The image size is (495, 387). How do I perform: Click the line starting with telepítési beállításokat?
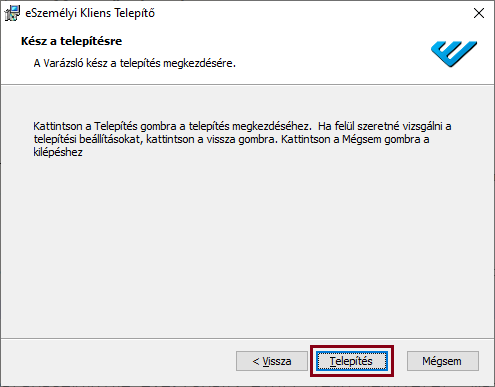pyautogui.click(x=231, y=139)
